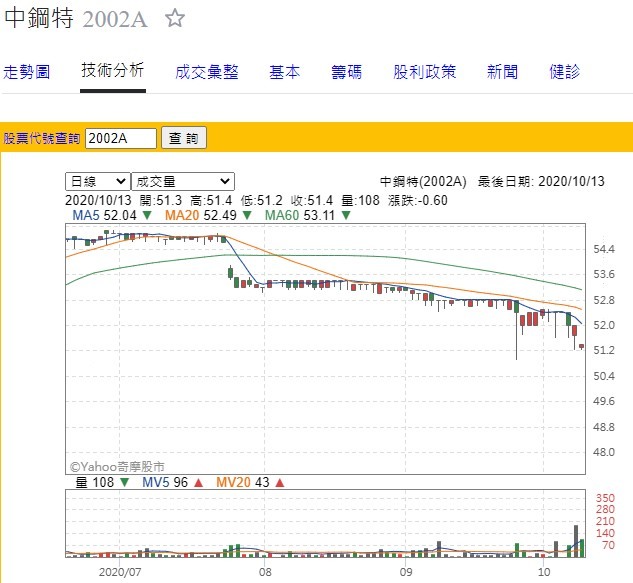Open the 走勢圖 tab
Screen dimensions: 633x583
point(26,72)
